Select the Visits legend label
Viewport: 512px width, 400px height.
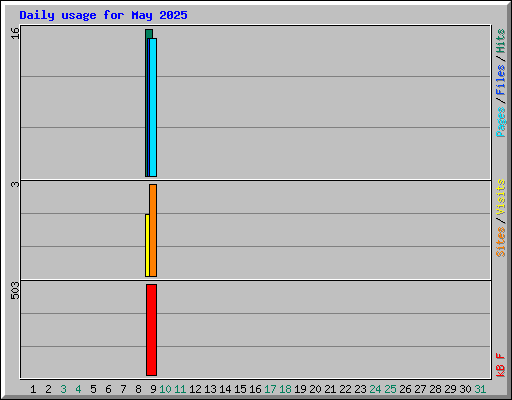[500, 197]
